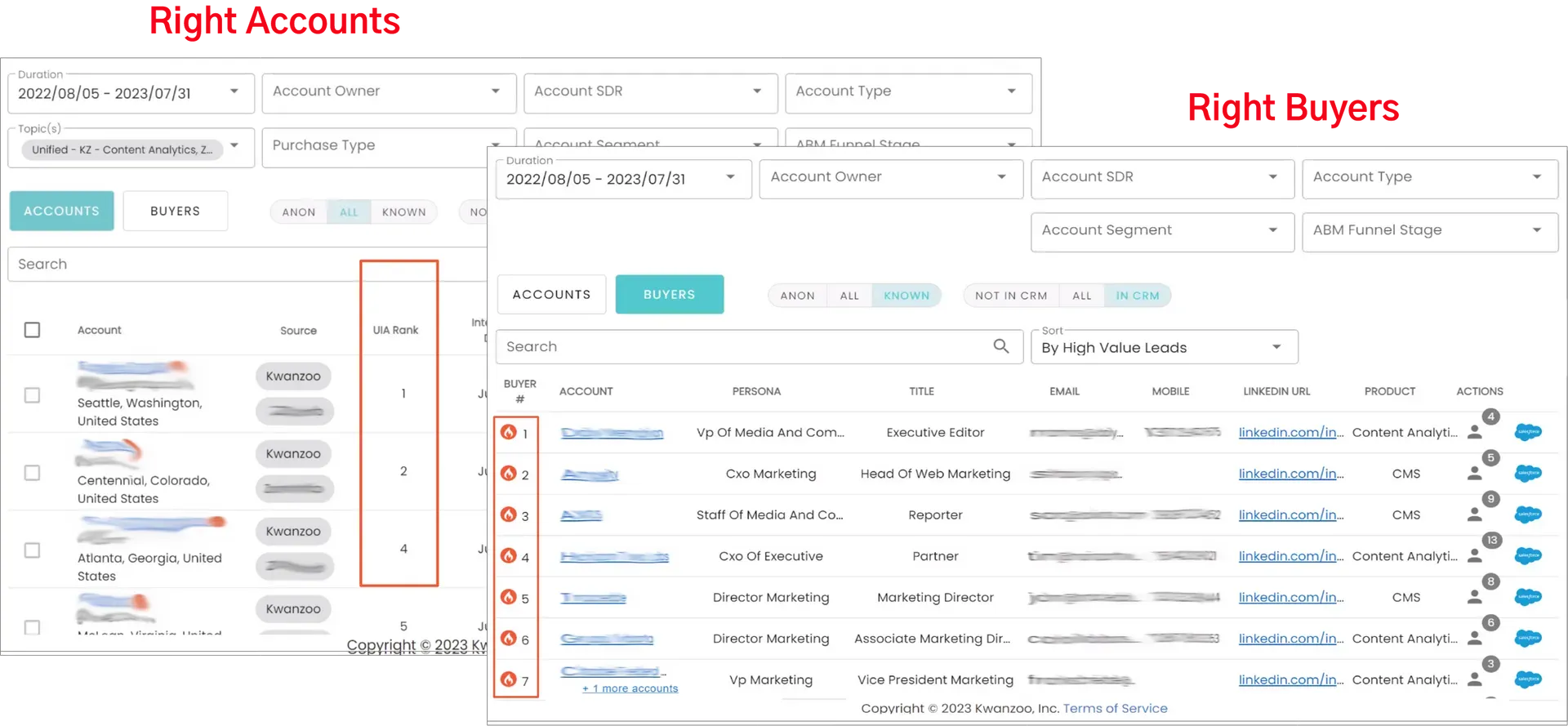
Task: Select IN CRM filter toggle
Action: click(x=1137, y=296)
